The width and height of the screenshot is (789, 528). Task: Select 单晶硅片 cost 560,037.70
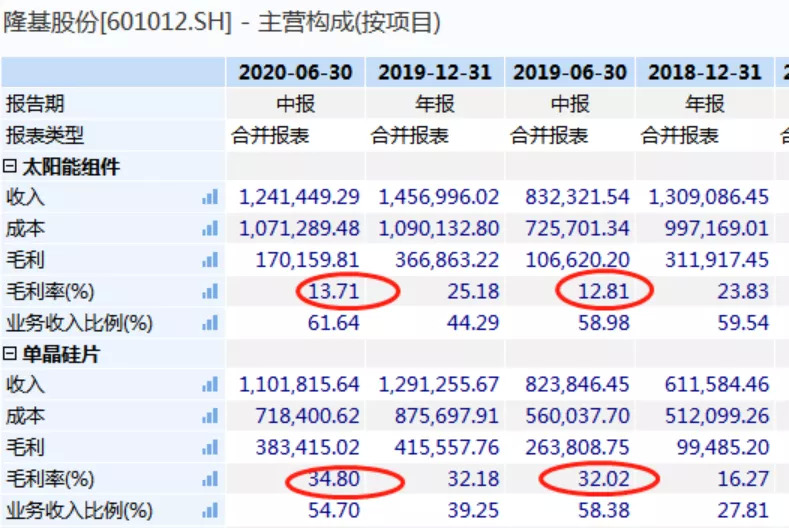tap(577, 416)
